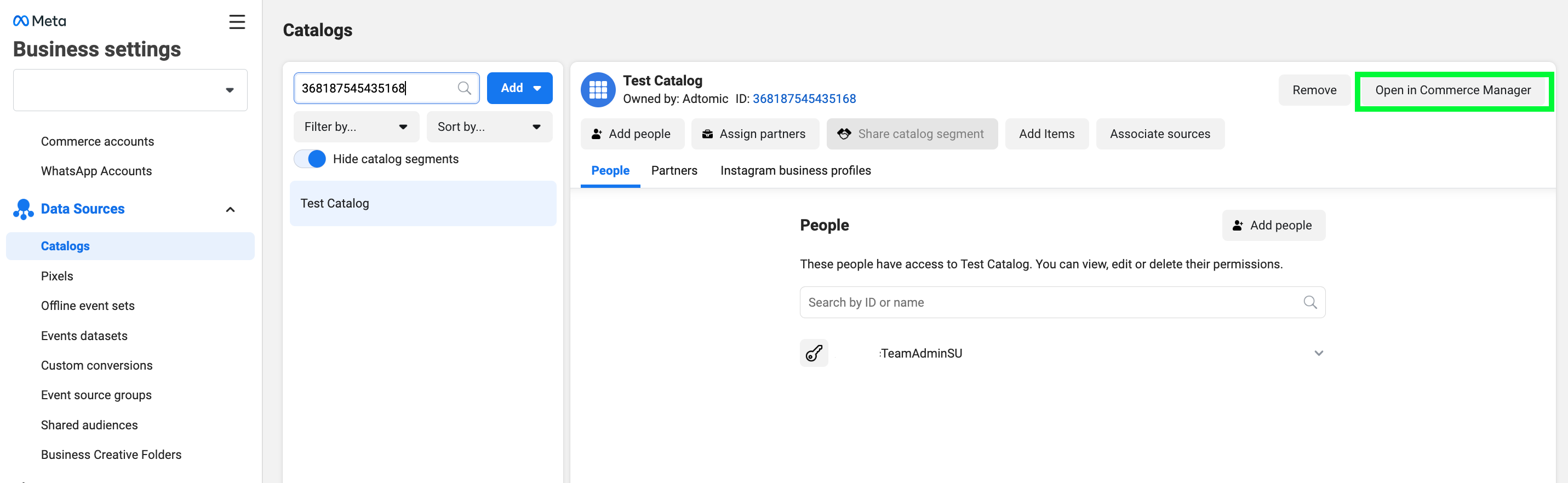The width and height of the screenshot is (1568, 483).
Task: Click the TeamAdminSU name
Action: click(x=920, y=353)
